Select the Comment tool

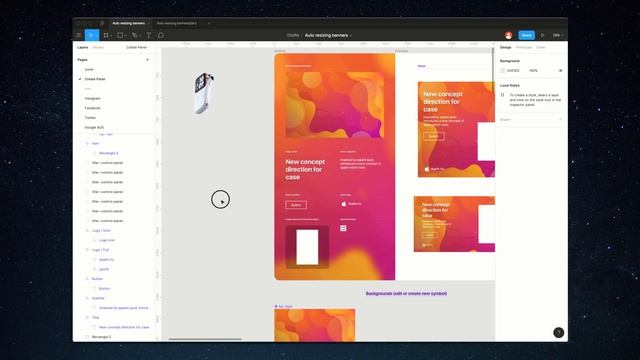coord(161,36)
